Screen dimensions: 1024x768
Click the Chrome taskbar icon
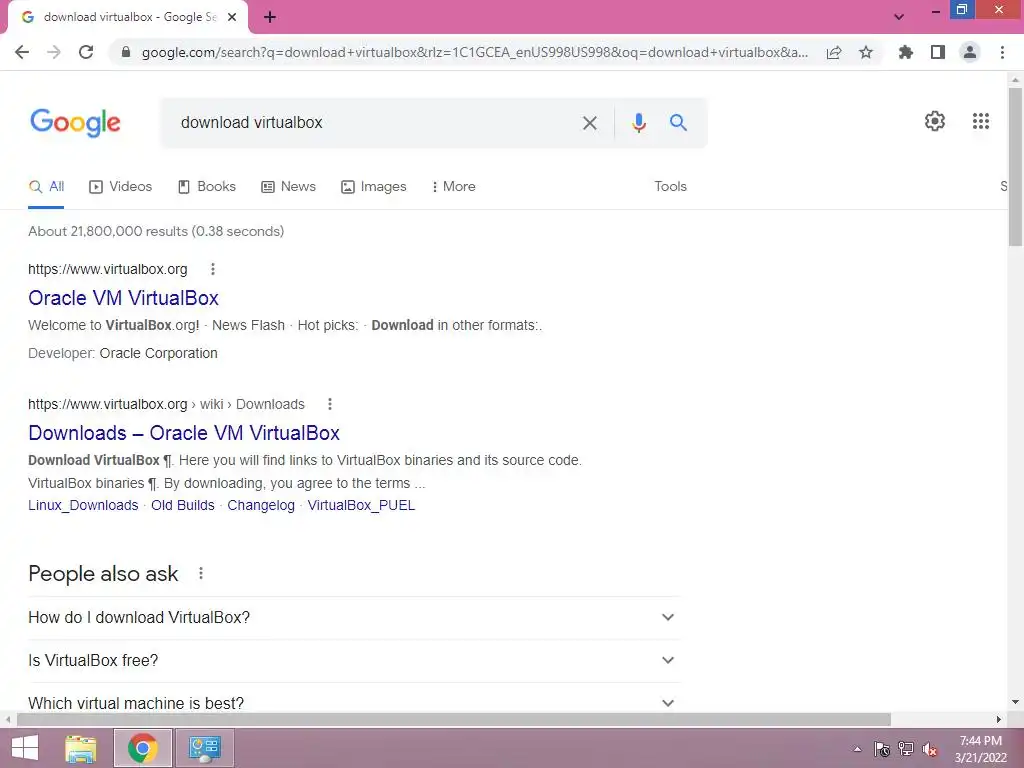(143, 748)
